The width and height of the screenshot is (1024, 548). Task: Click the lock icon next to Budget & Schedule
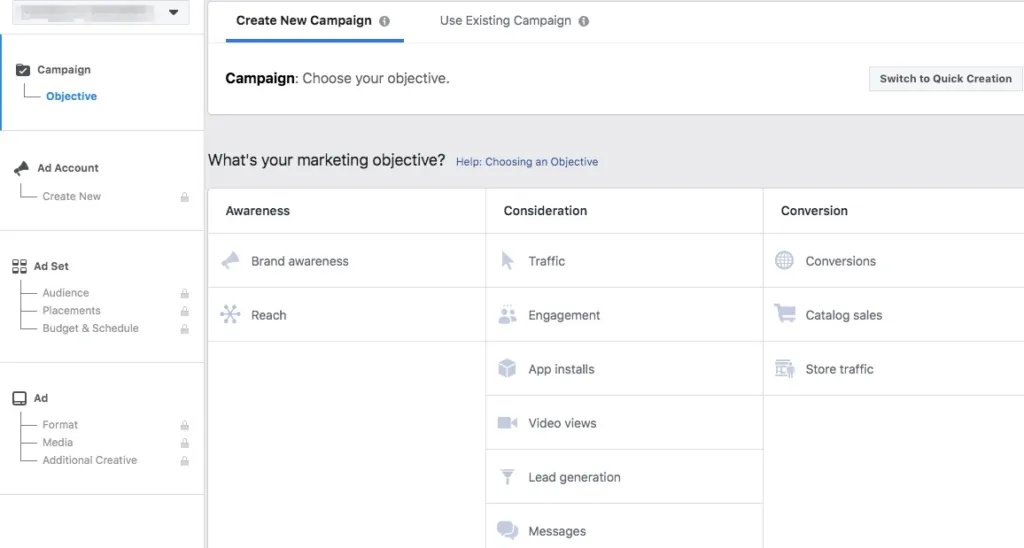pos(185,329)
